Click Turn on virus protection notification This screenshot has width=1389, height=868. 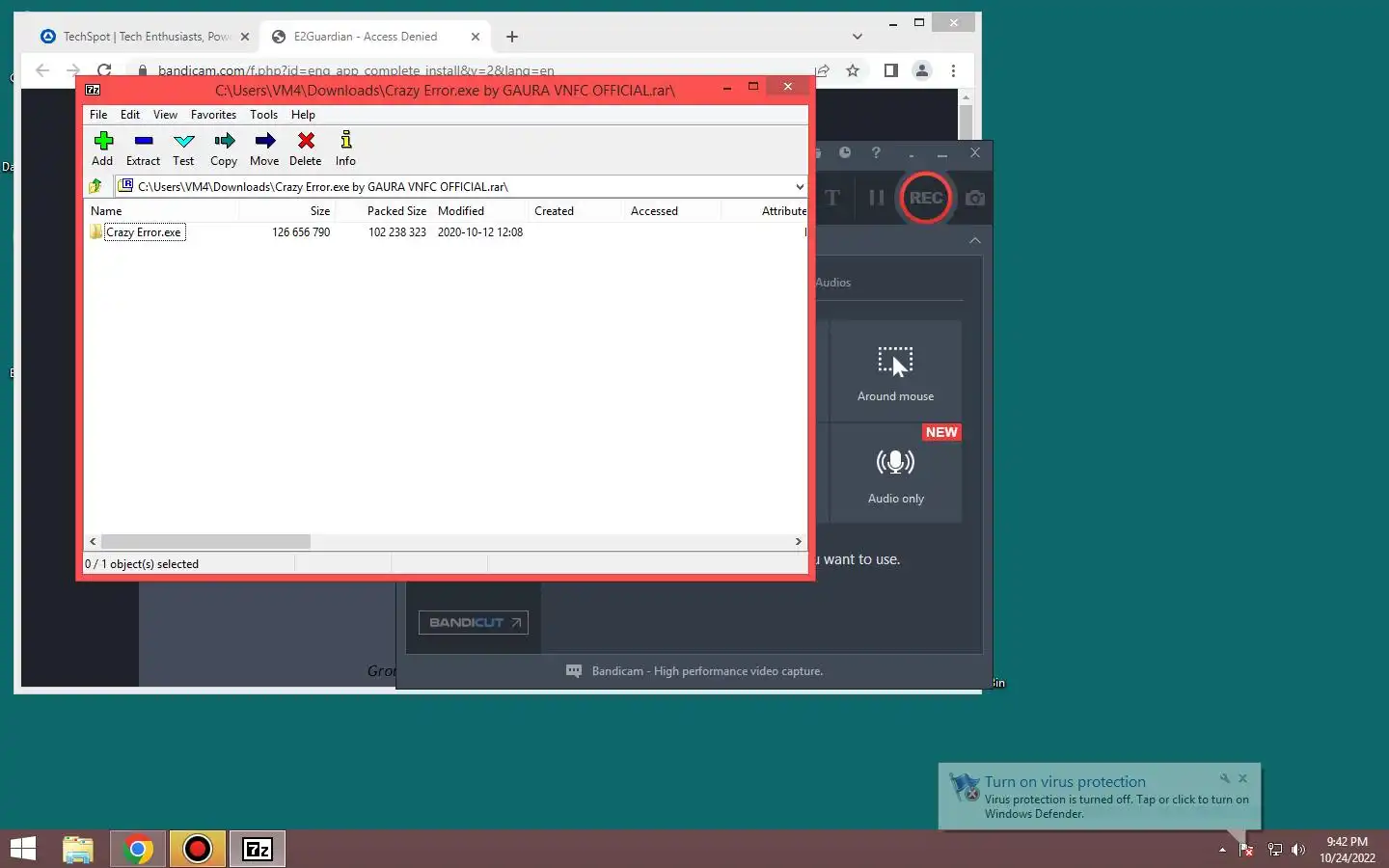[1100, 797]
